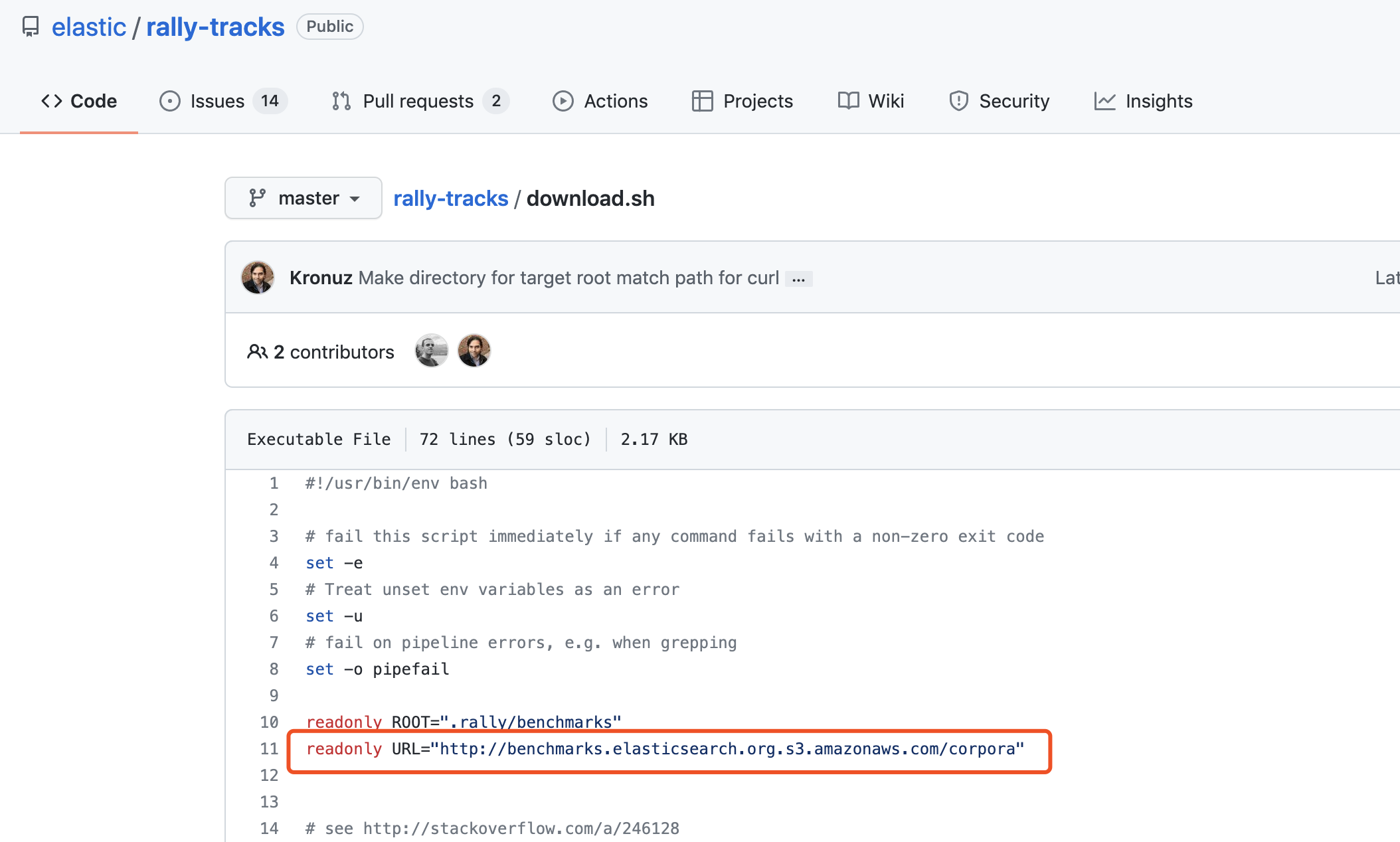Go to rally-tracks breadcrumb folder

pyautogui.click(x=450, y=198)
